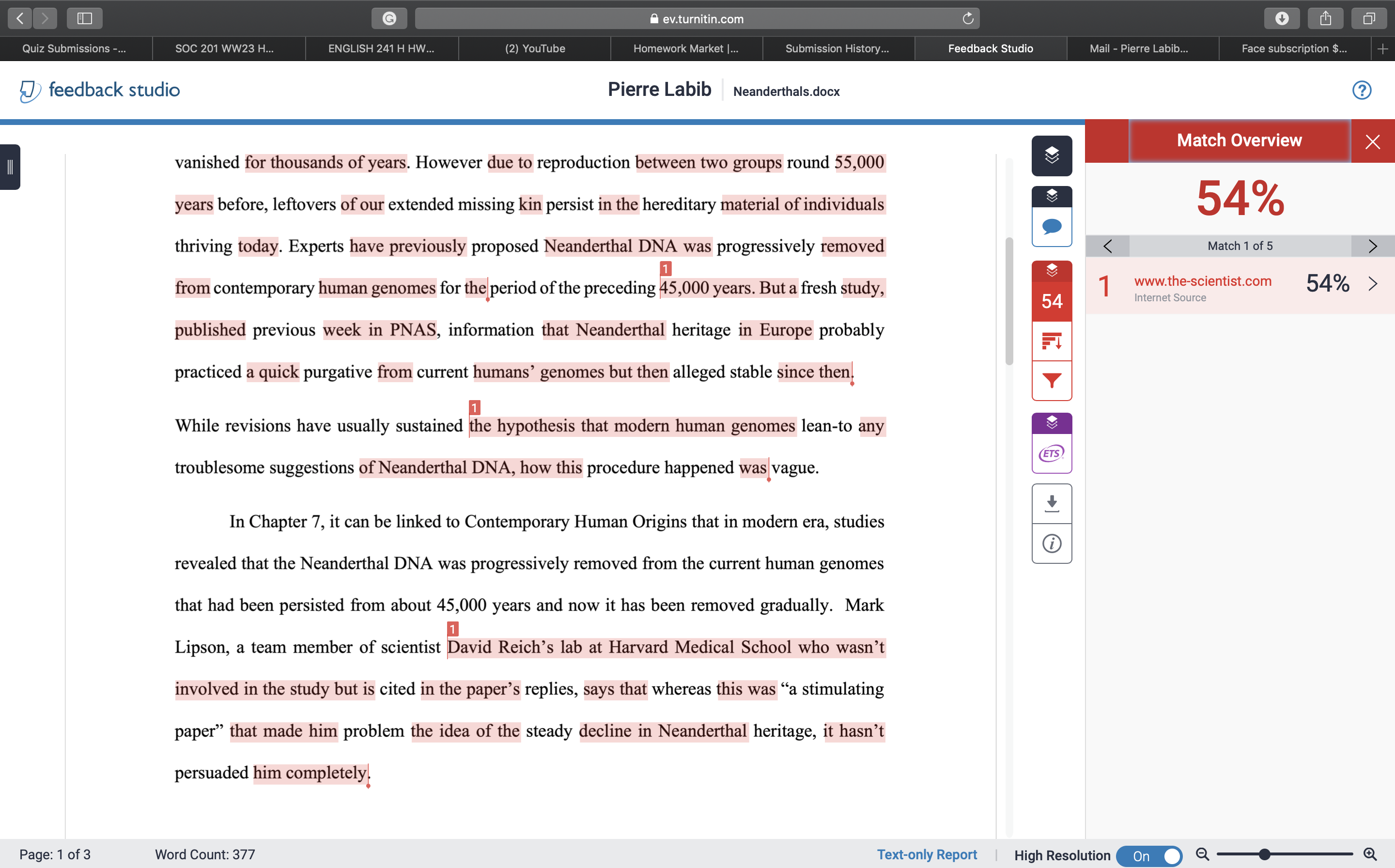Switch to ENGLISH 241 H HW tab
Viewport: 1395px width, 868px height.
pyautogui.click(x=382, y=49)
